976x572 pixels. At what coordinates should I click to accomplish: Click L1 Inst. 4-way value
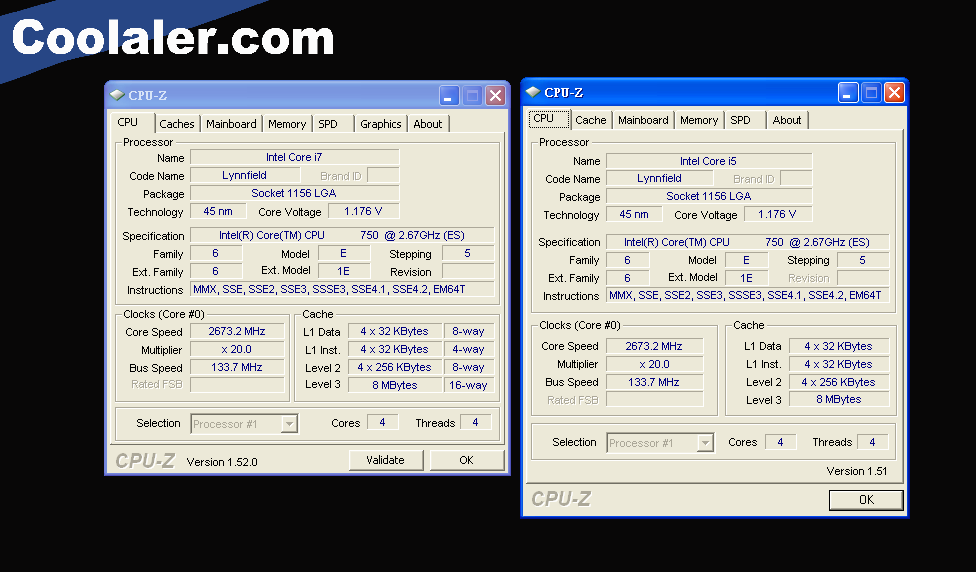(x=468, y=350)
